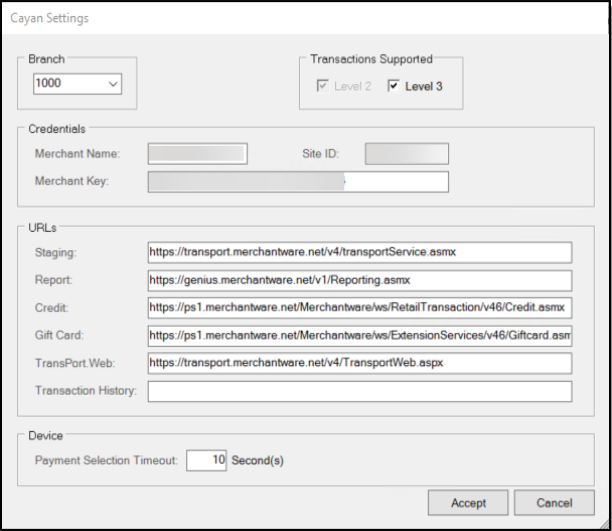Select the Report URL field
This screenshot has height=531, width=612.
pyautogui.click(x=359, y=280)
